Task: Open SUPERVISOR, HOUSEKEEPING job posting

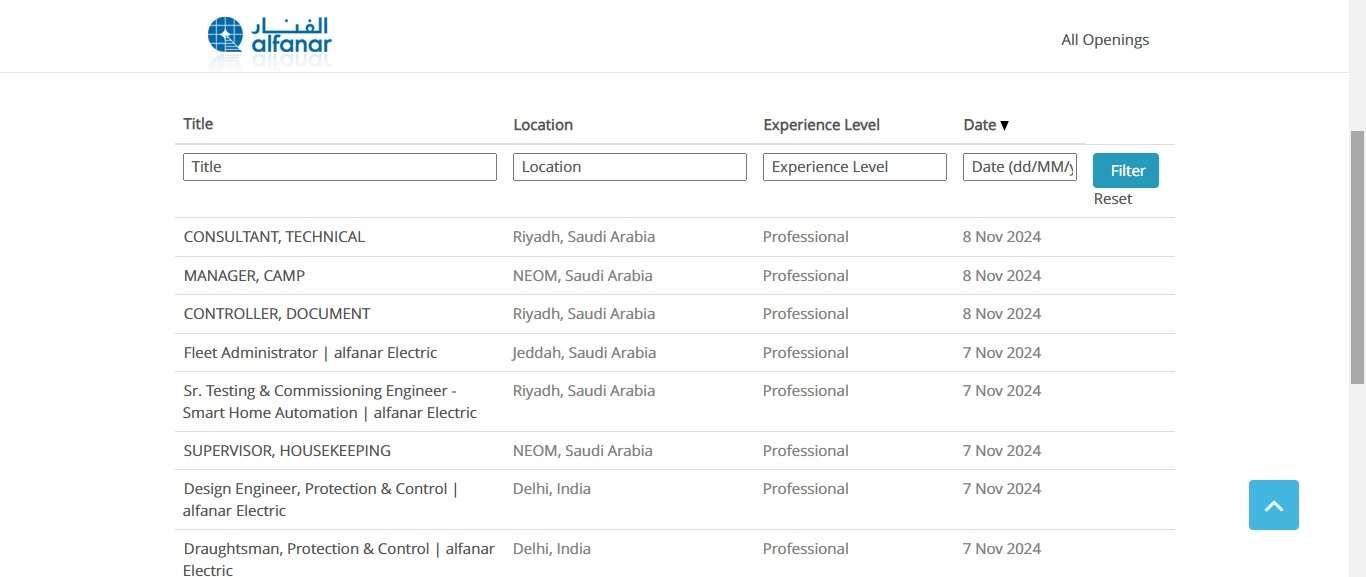Action: tap(287, 451)
